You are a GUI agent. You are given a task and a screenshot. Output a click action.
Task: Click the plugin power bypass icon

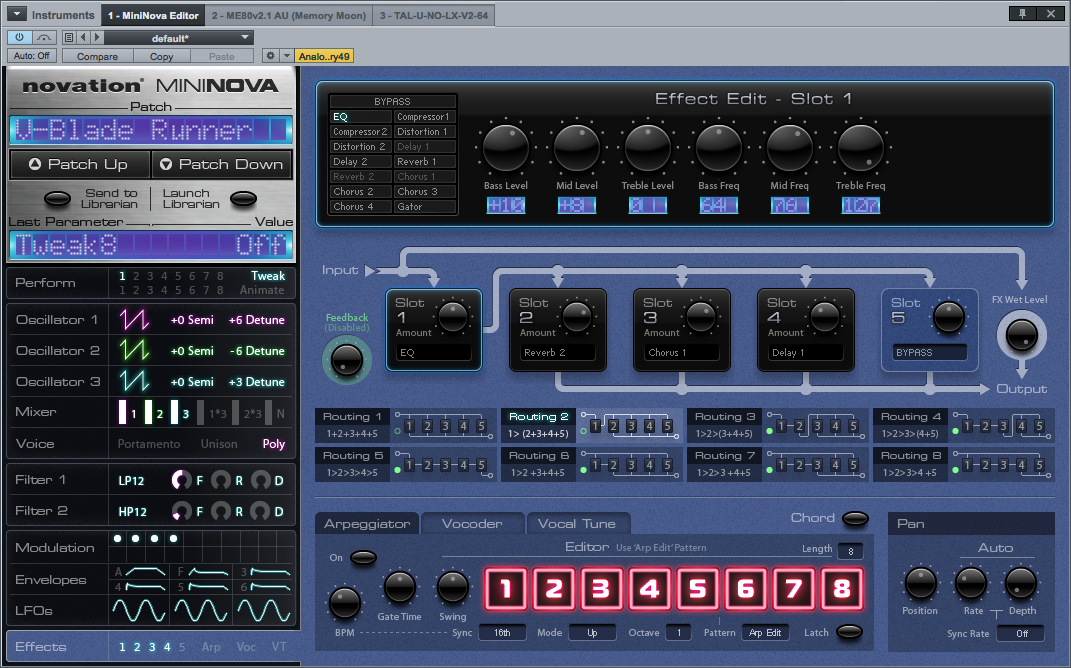20,37
